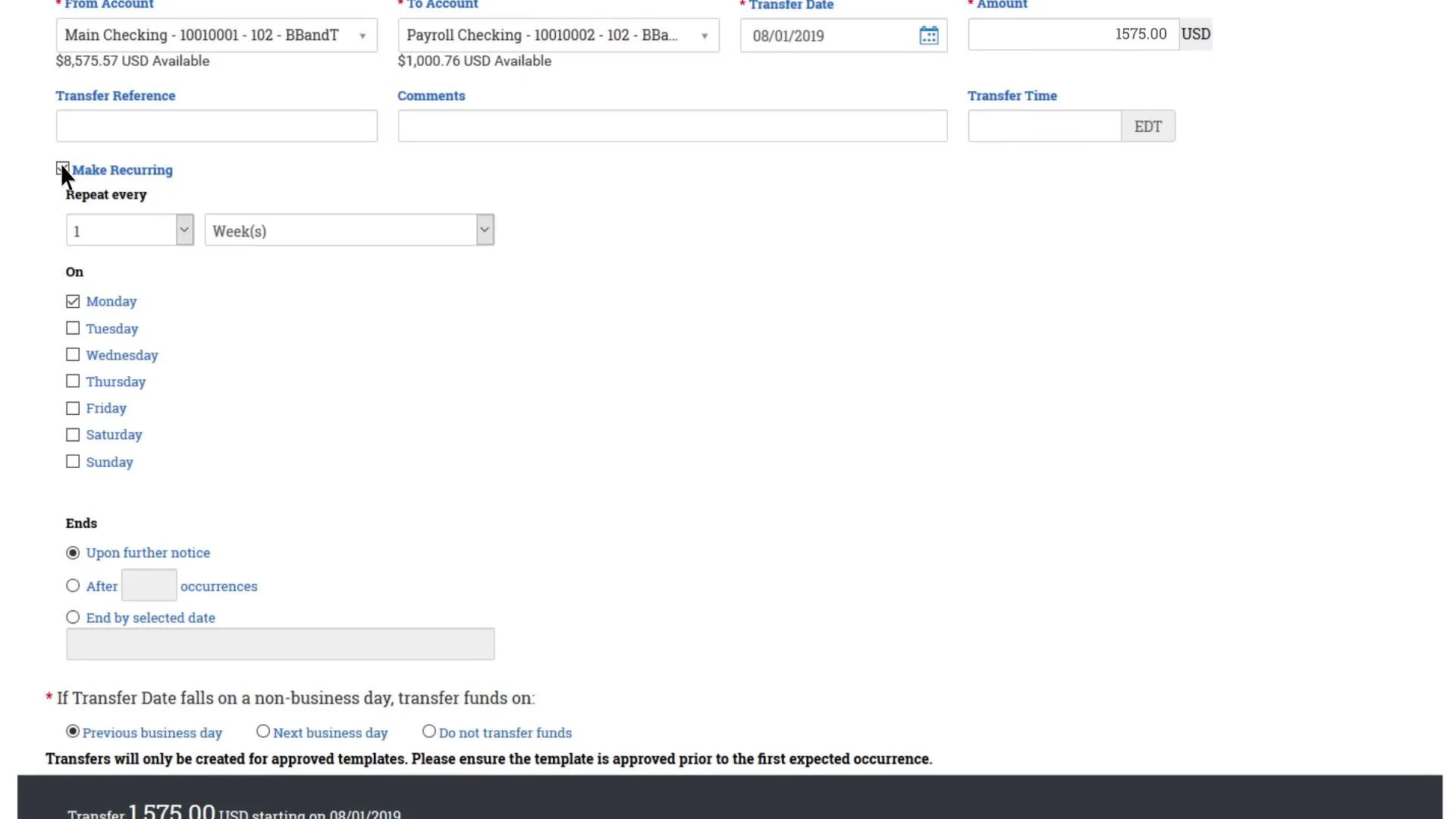This screenshot has height=819, width=1456.
Task: Uncheck the Monday checkbox
Action: click(73, 302)
